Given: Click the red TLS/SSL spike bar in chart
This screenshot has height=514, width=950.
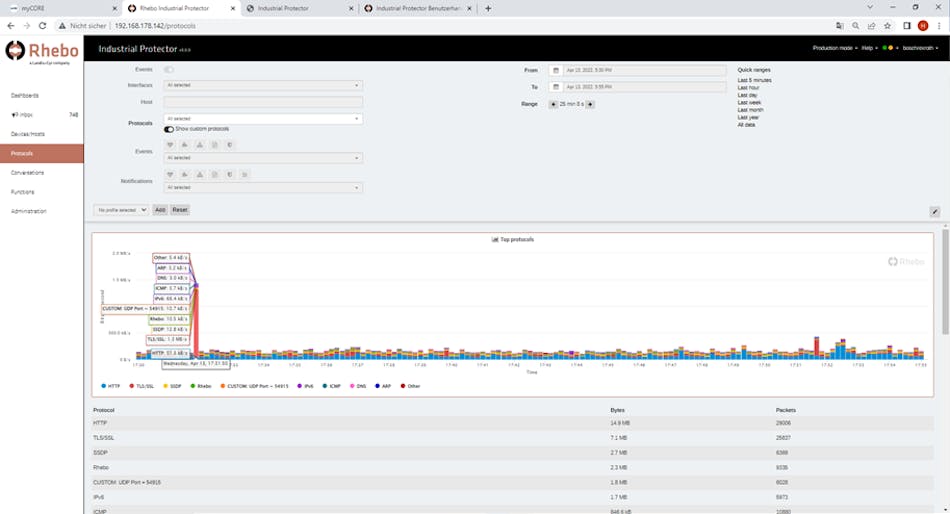Looking at the screenshot, I should [196, 321].
